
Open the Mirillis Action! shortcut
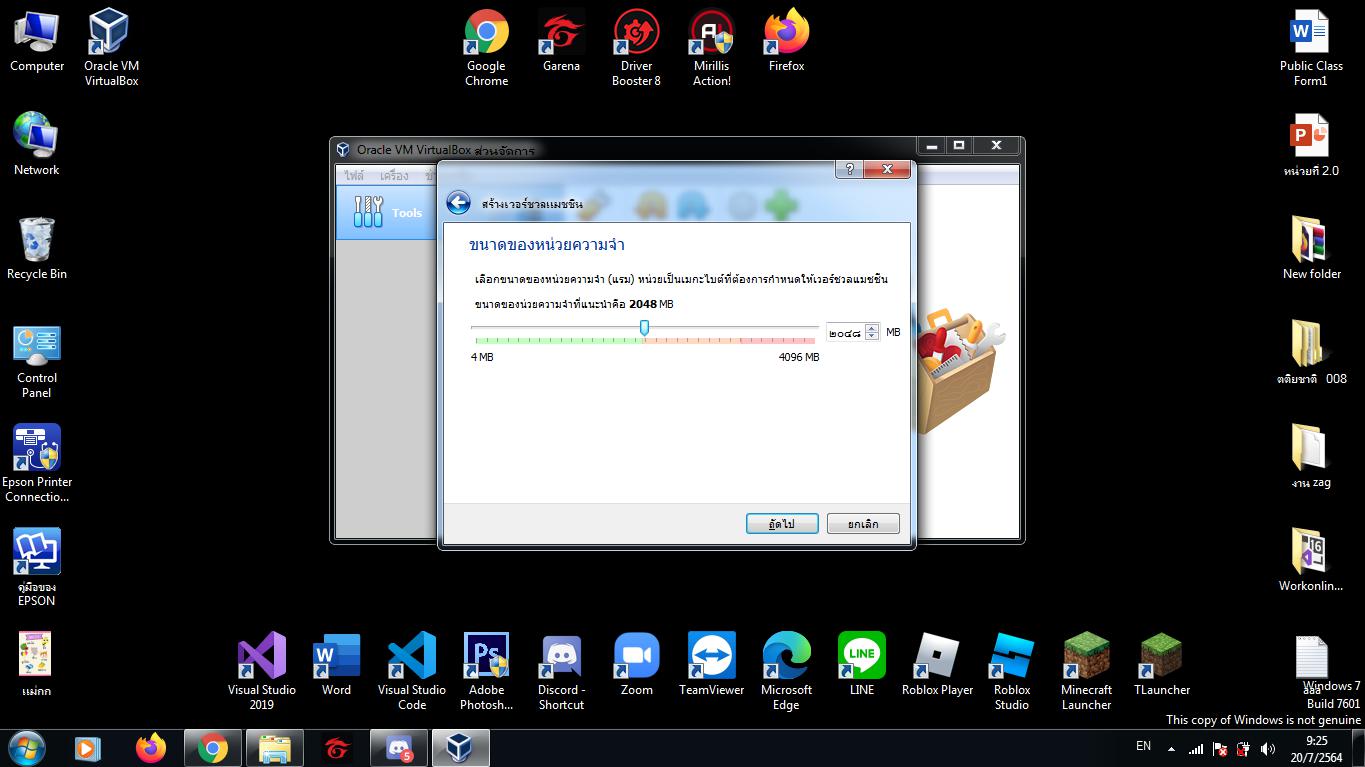712,48
